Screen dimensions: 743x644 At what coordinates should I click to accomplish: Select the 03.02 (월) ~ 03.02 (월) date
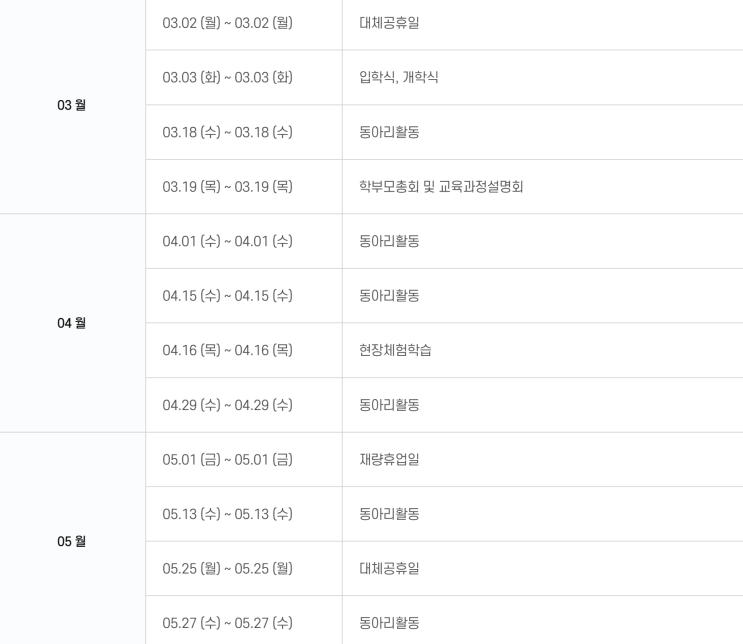point(227,23)
